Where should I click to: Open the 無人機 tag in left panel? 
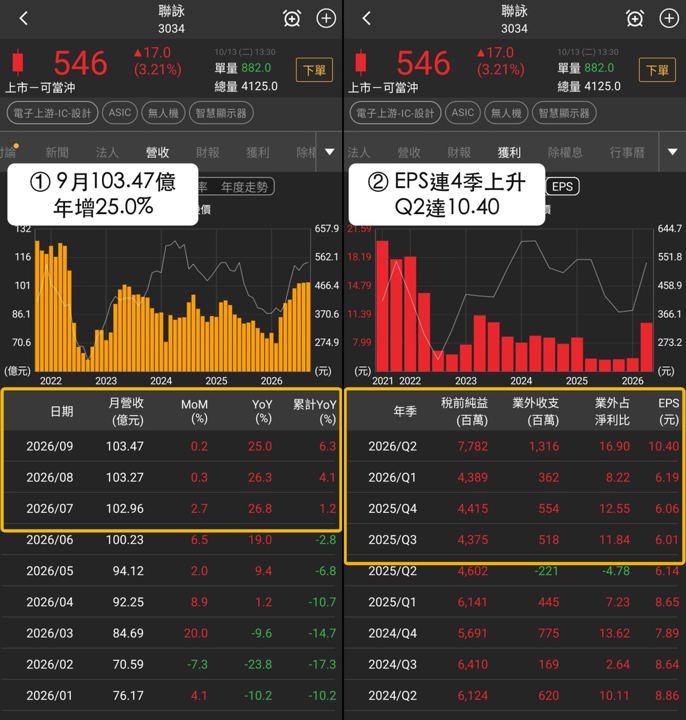163,113
